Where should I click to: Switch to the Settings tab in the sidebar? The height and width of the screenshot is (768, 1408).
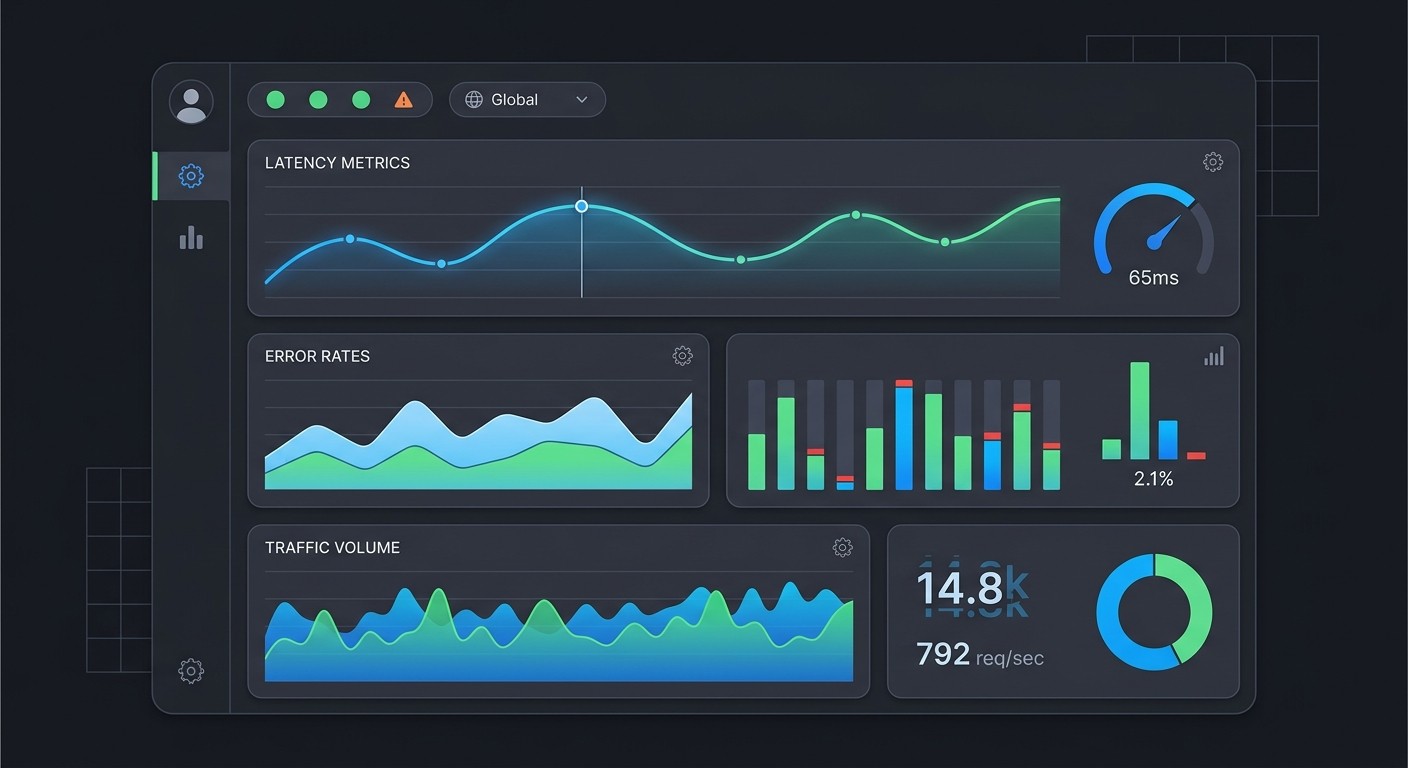(x=191, y=175)
